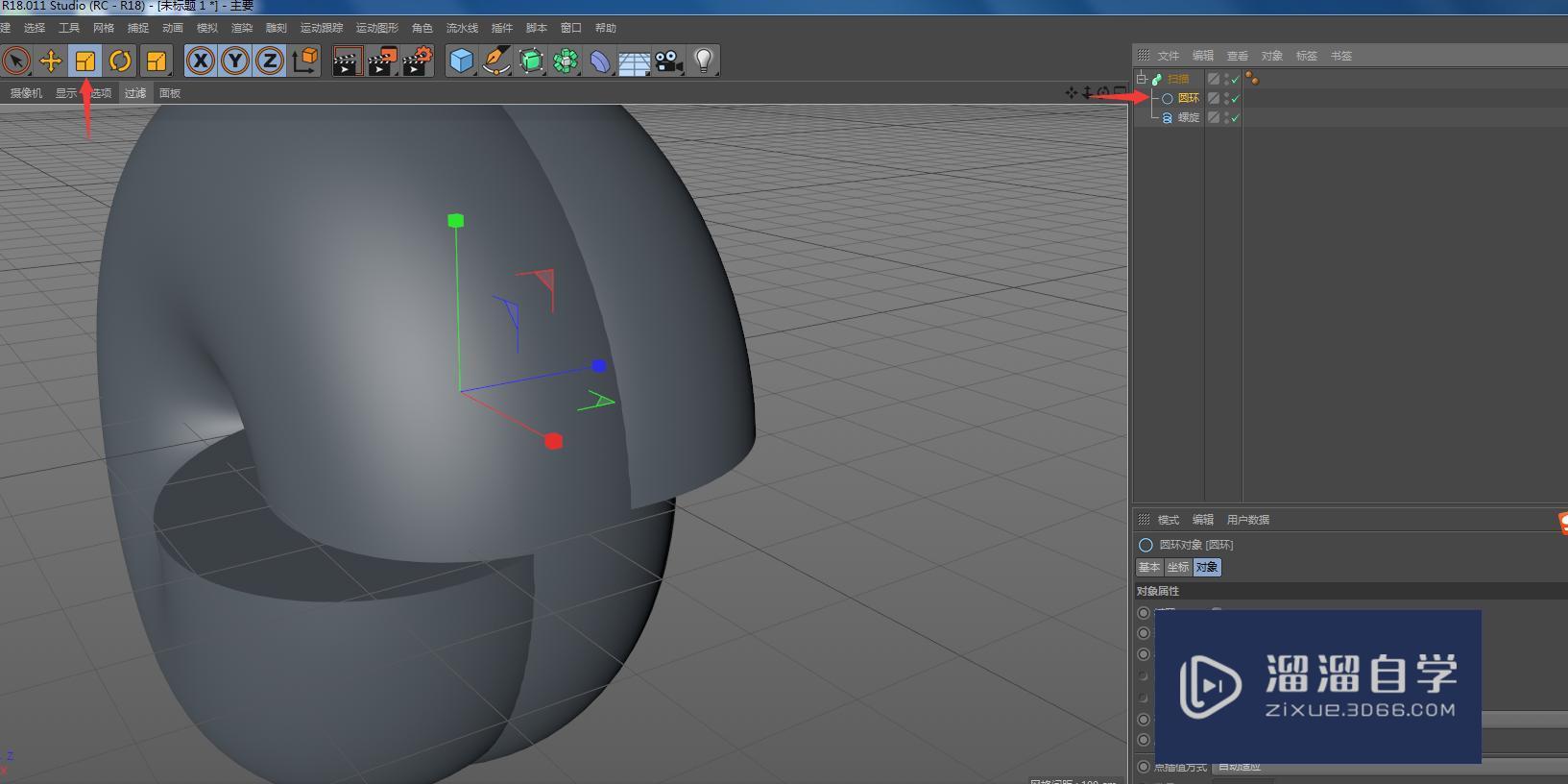
Task: Open attribute manager 用户数据 menu
Action: 1248,520
